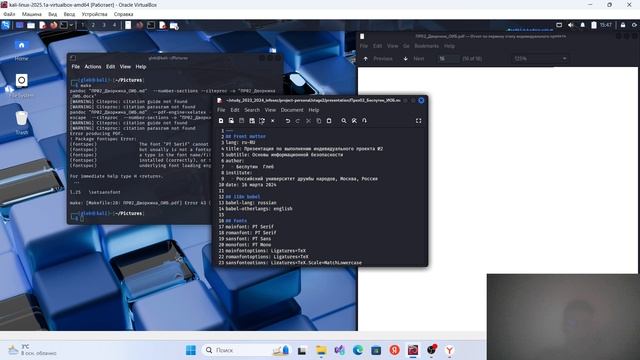Open terminal launcher dropdown arrow in Kali panel
640x360 pixels.
click(71, 25)
